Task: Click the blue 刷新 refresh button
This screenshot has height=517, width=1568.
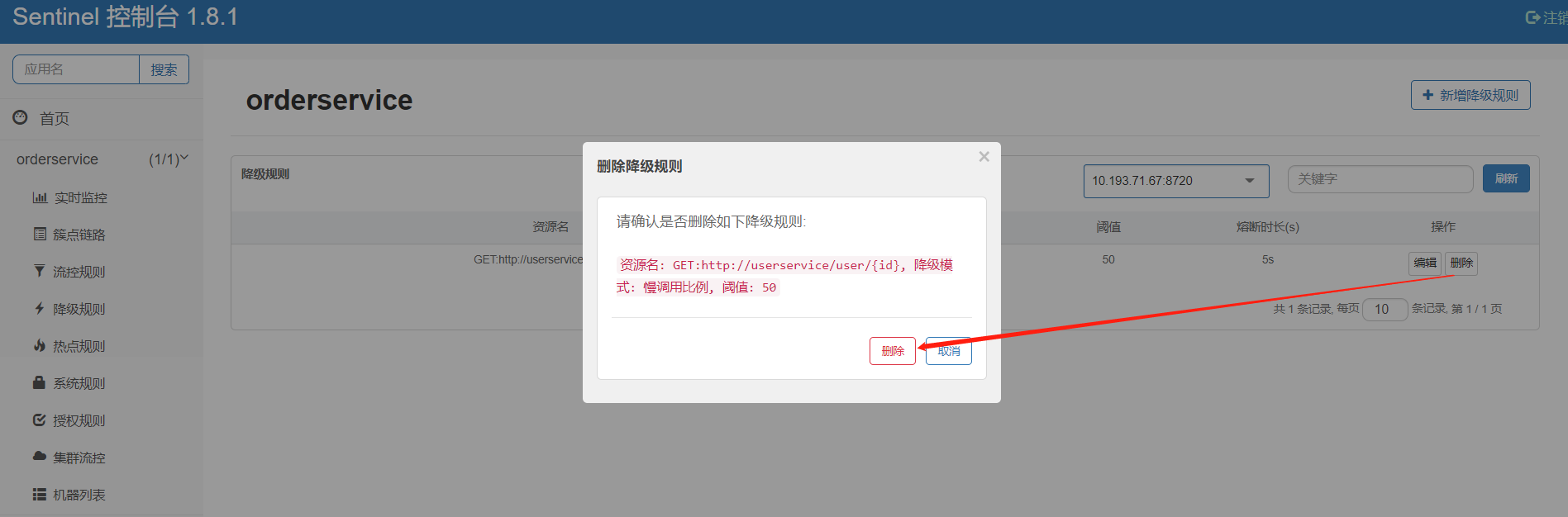Action: click(1506, 178)
